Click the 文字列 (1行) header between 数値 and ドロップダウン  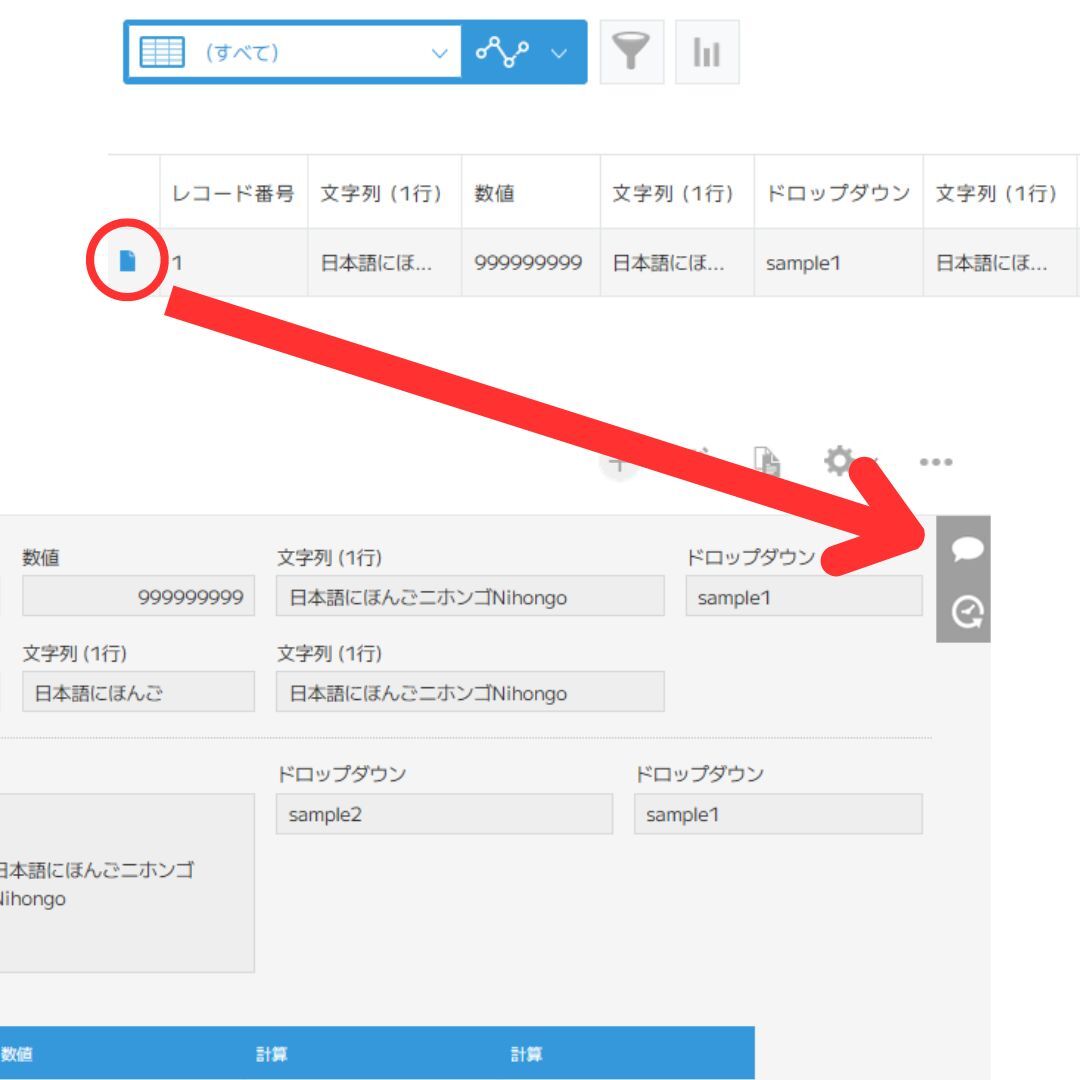coord(677,194)
